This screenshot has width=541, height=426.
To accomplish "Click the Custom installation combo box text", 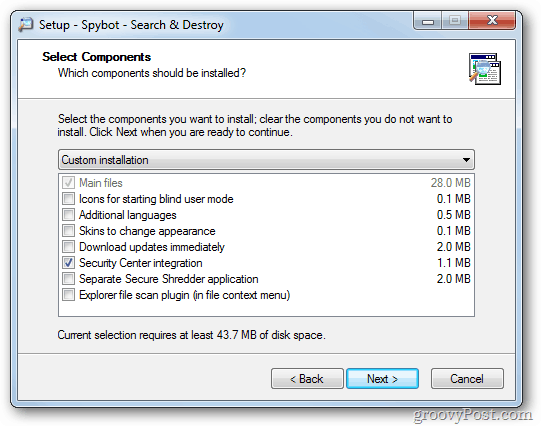I will [x=105, y=160].
